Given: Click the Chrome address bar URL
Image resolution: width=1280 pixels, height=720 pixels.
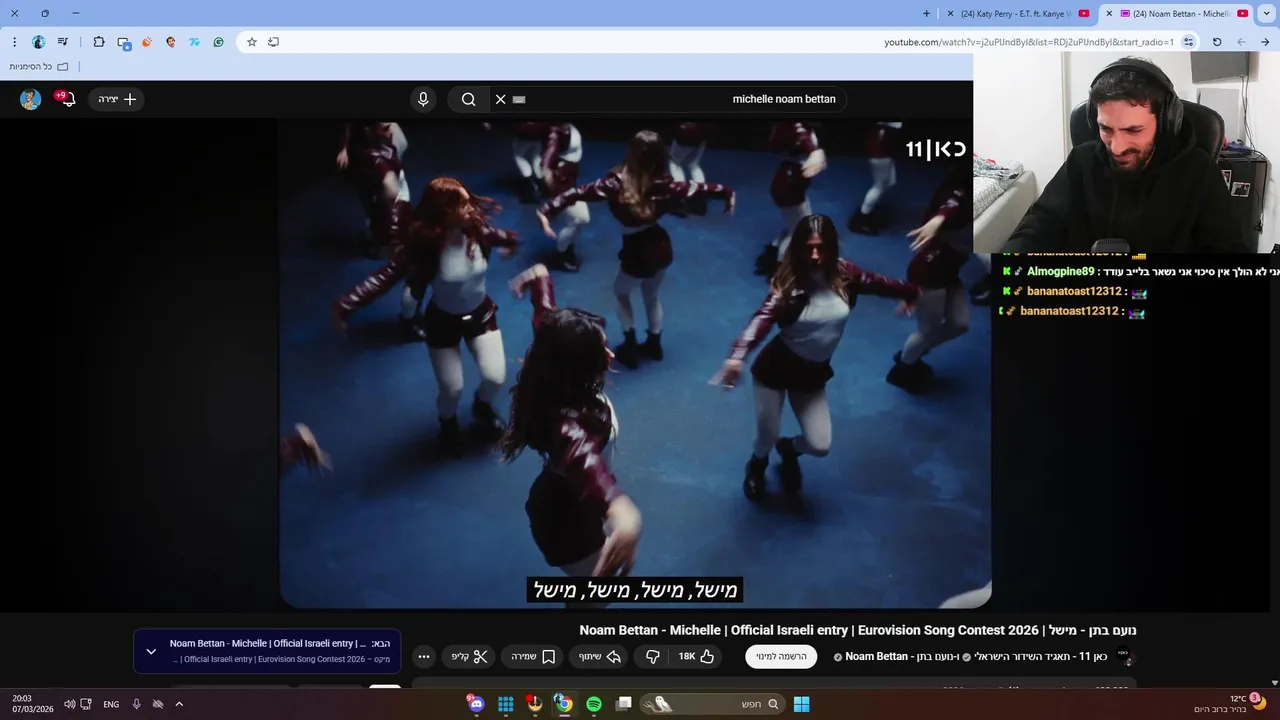Looking at the screenshot, I should coord(1028,42).
